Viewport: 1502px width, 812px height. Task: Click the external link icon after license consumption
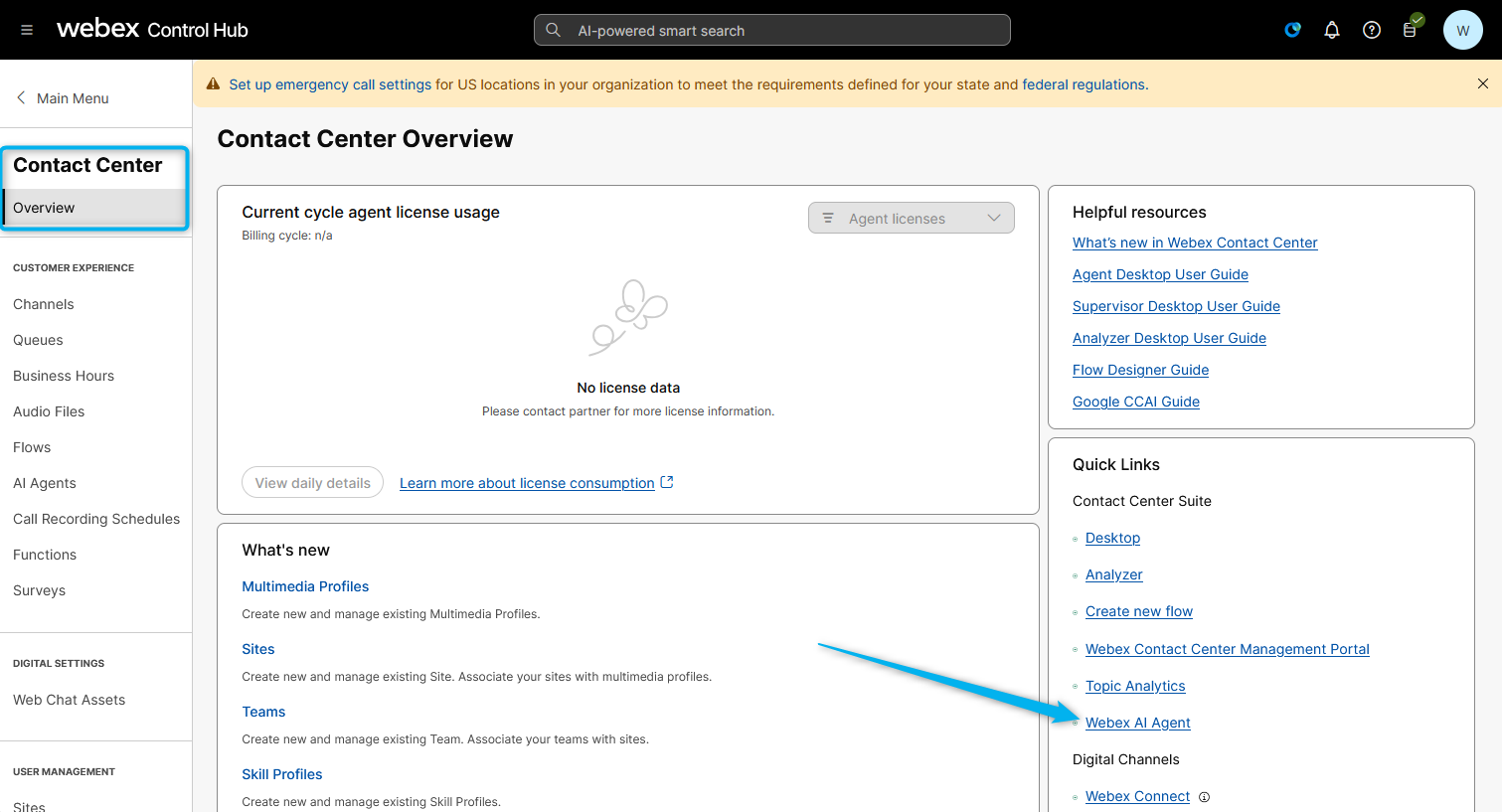tap(667, 482)
